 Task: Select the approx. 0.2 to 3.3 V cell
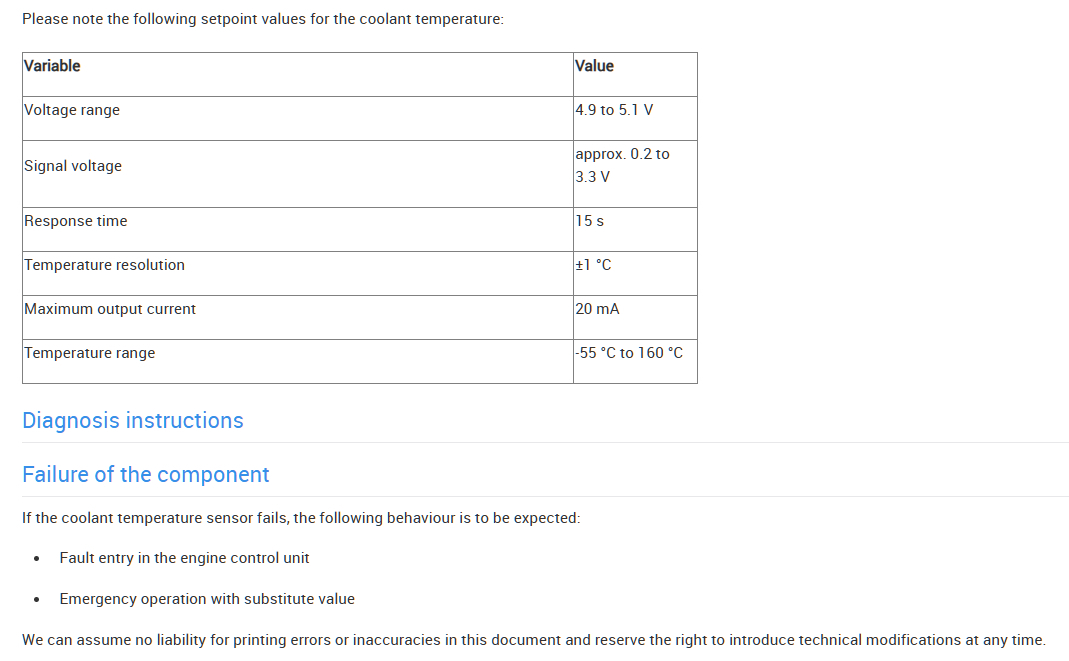coord(622,165)
